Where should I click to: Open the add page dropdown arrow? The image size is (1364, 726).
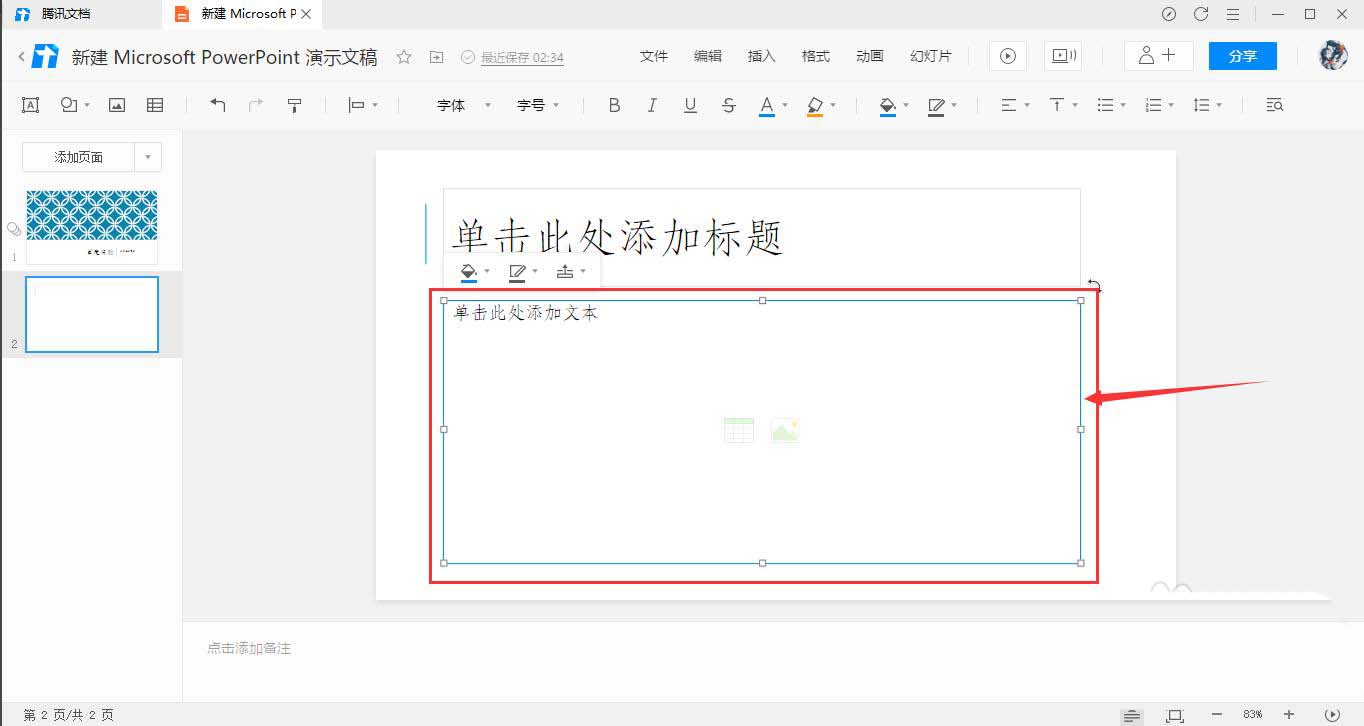pos(148,157)
